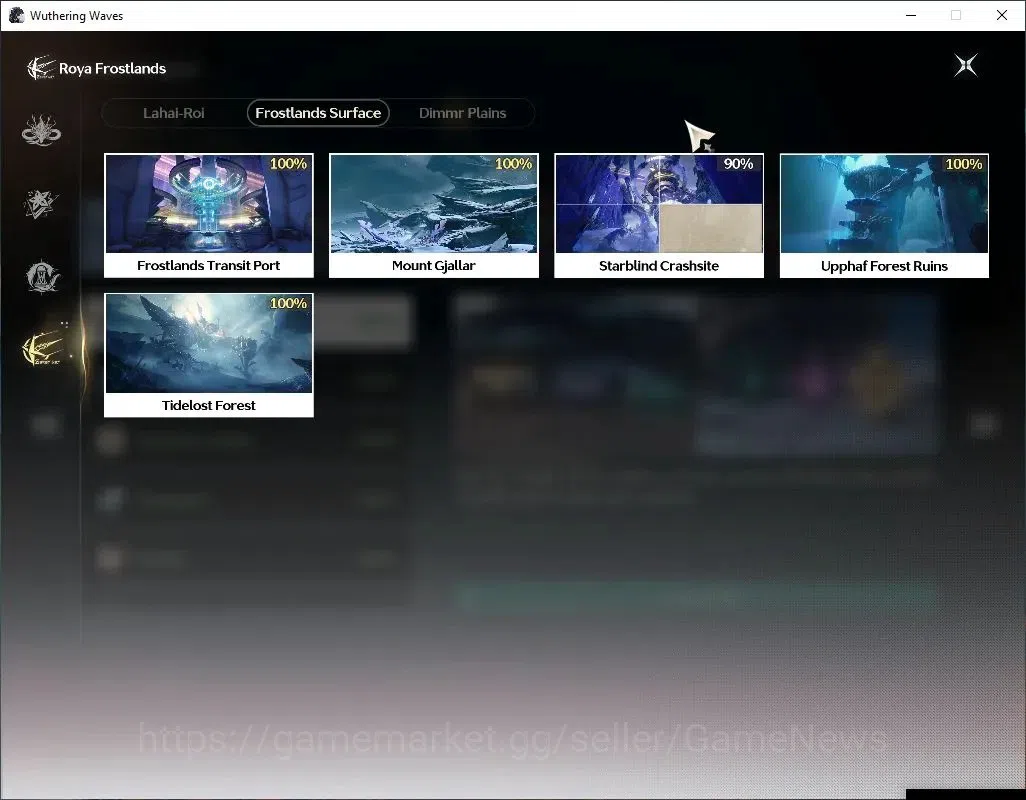This screenshot has height=800, width=1026.
Task: Open the Starblind Crashsite area card
Action: coord(659,216)
